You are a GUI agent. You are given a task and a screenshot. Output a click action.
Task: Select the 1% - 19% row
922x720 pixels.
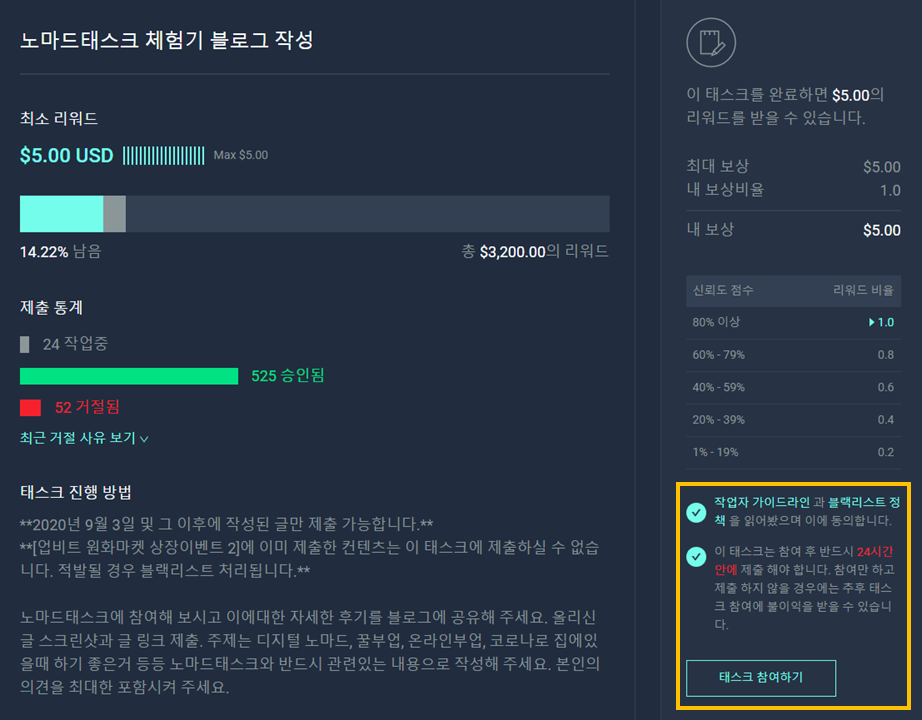(793, 452)
